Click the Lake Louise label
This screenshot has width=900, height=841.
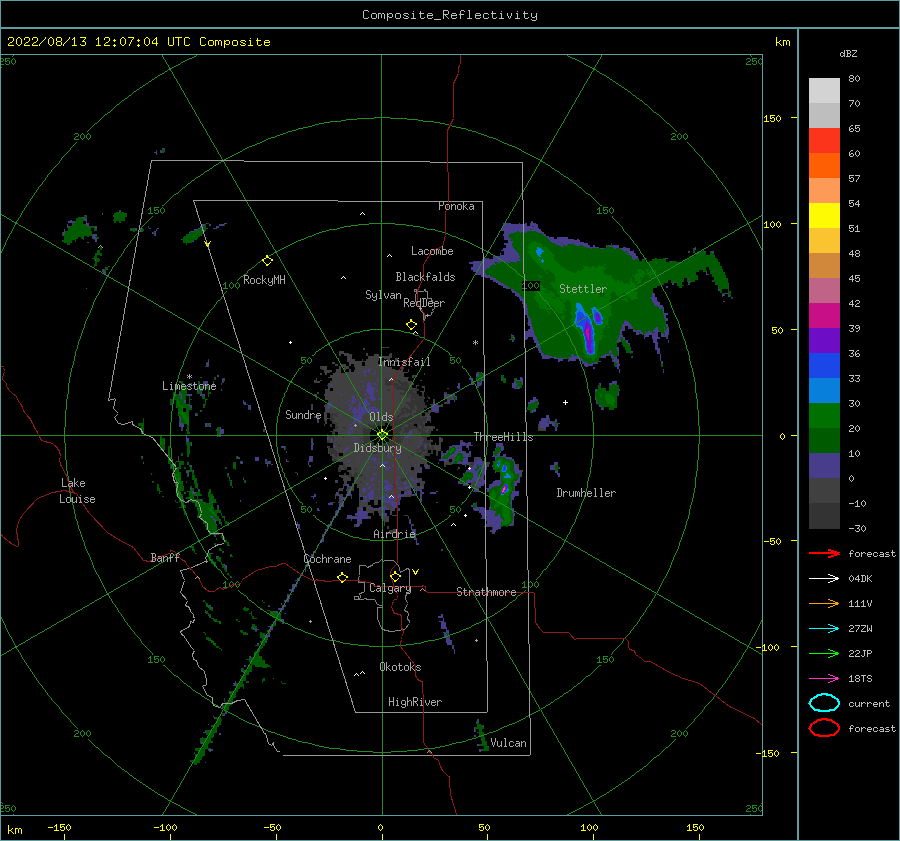[77, 491]
